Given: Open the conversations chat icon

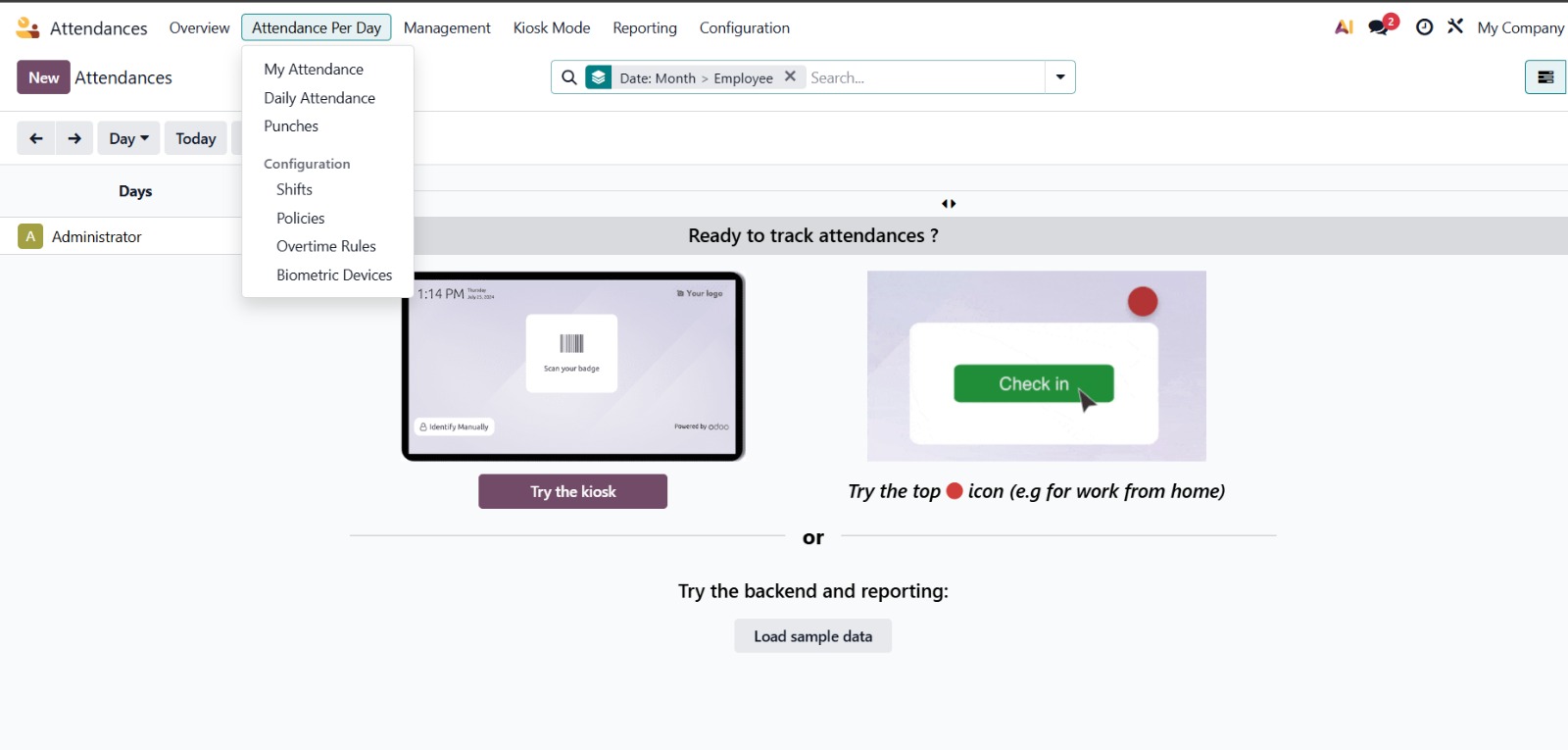Looking at the screenshot, I should click(x=1380, y=27).
